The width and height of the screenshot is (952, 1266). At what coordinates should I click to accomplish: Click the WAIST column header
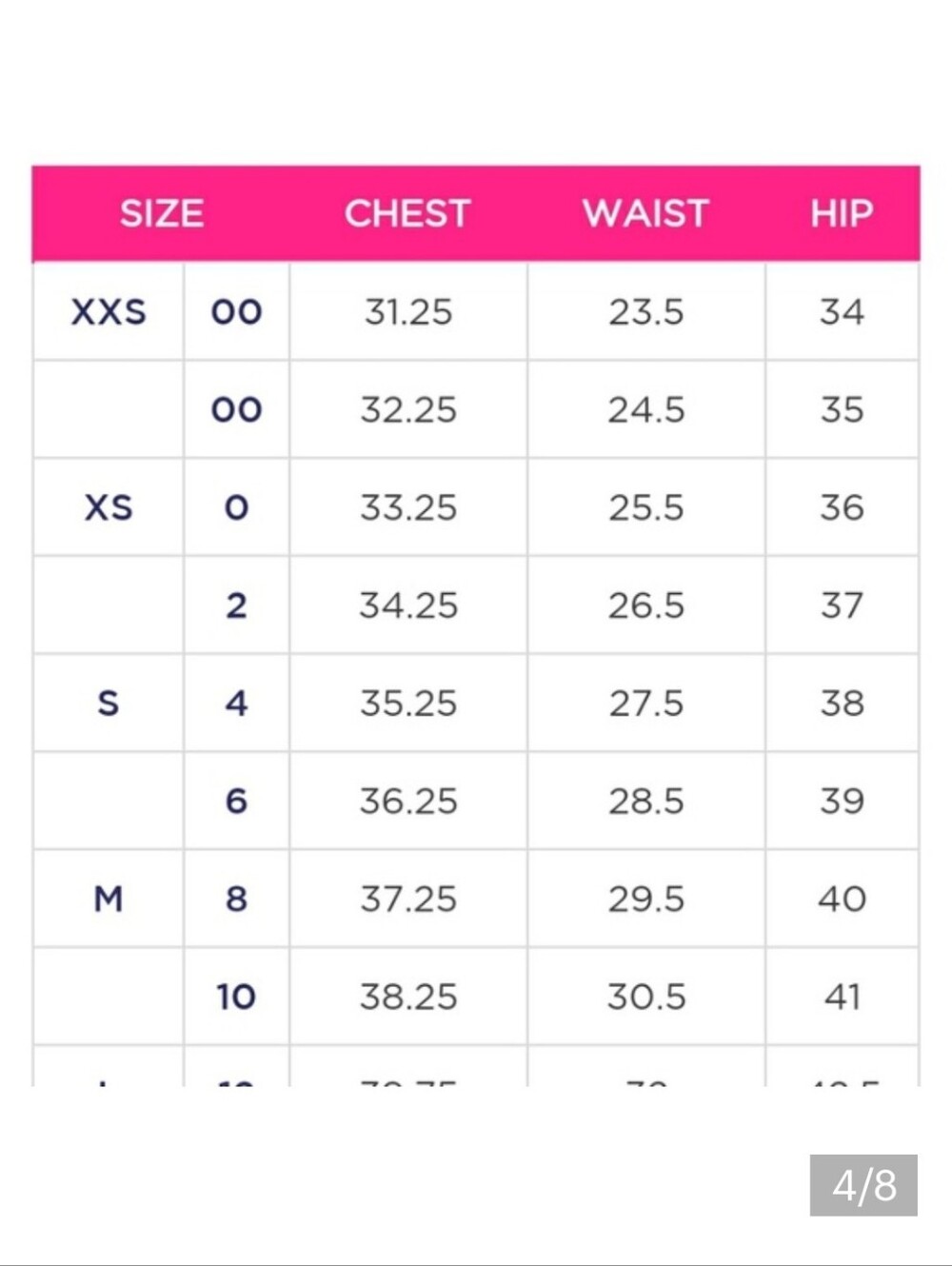645,213
